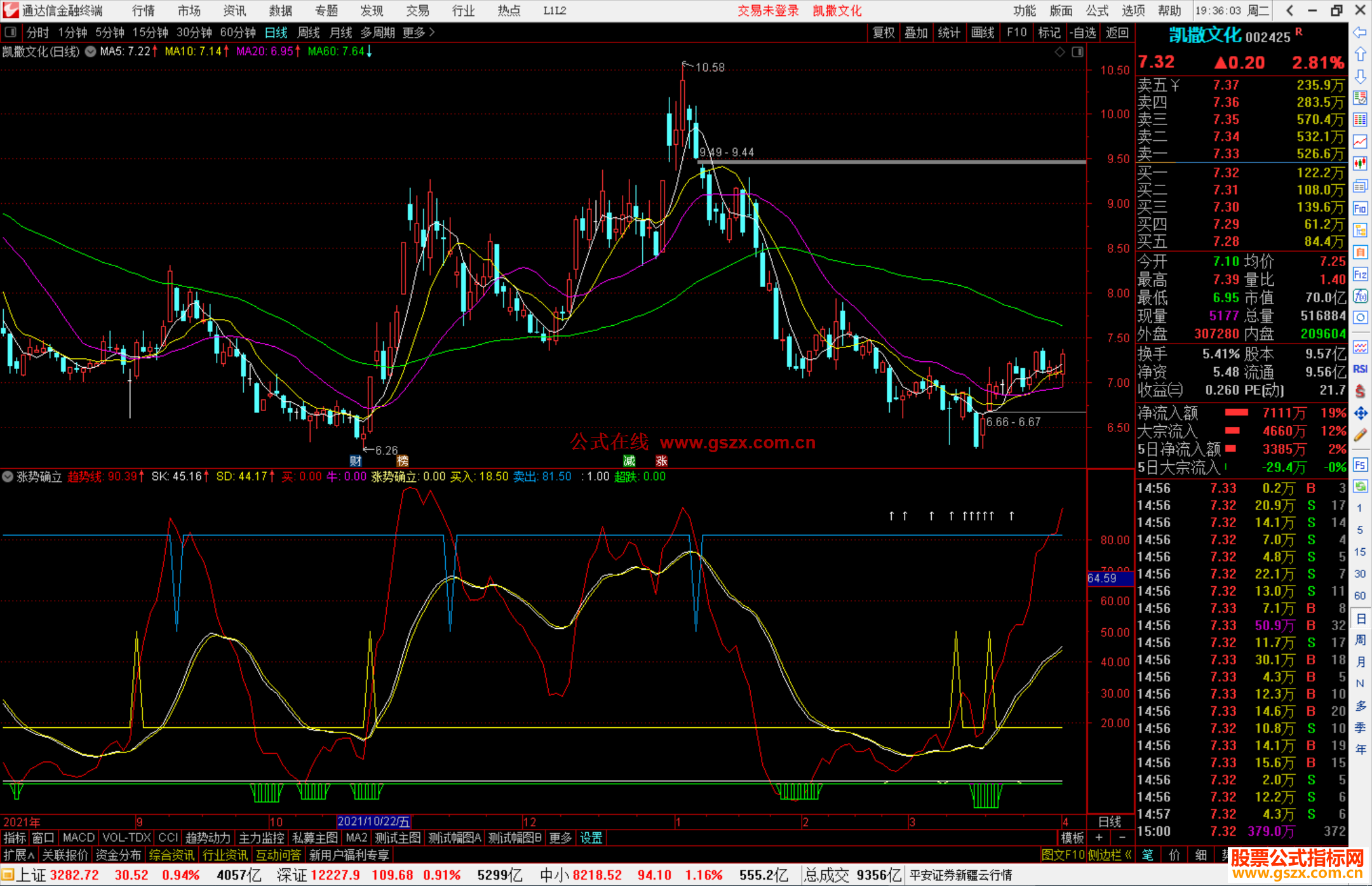Open the 叠加 overlay dropdown
Image resolution: width=1372 pixels, height=886 pixels.
point(917,32)
